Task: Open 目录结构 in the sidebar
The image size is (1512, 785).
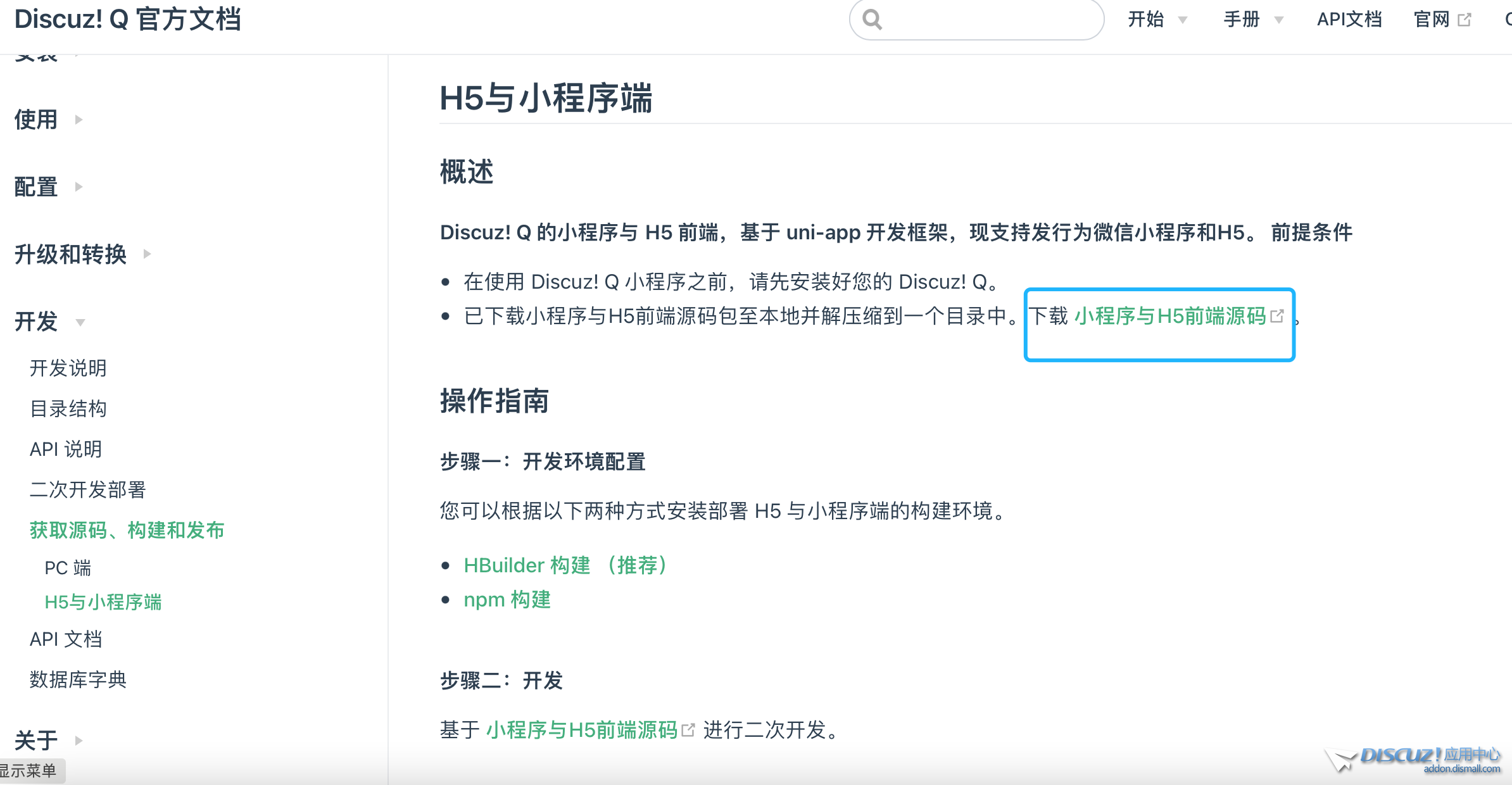Action: [x=68, y=408]
